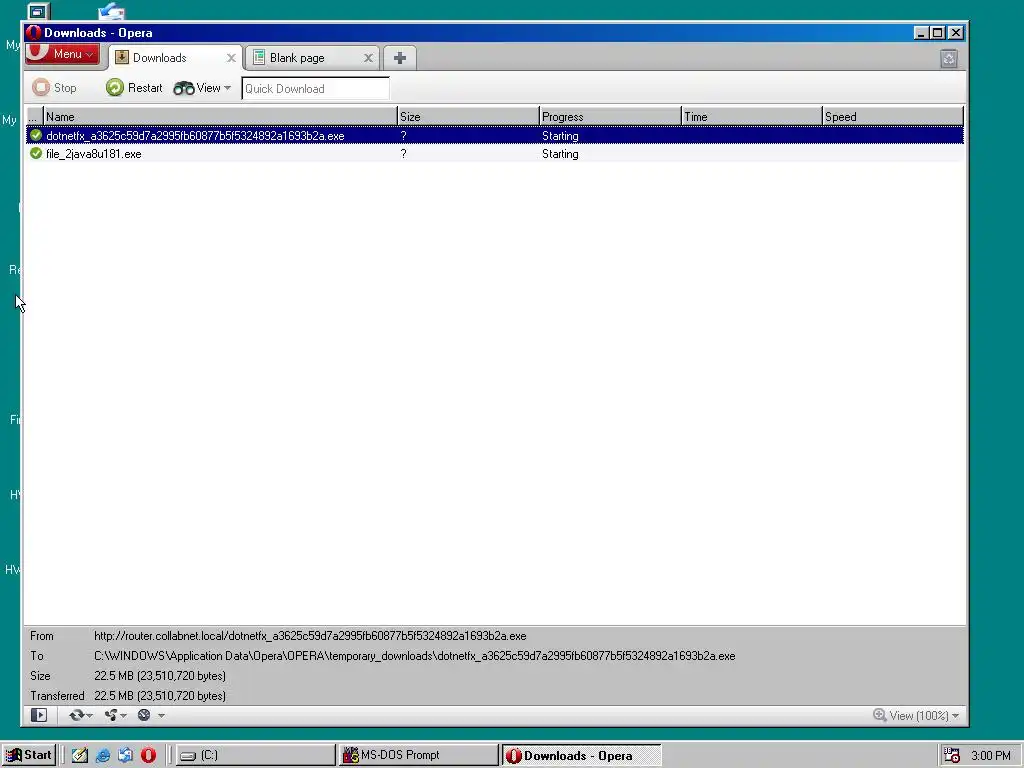This screenshot has width=1024, height=768.
Task: Click the Restart download button
Action: pyautogui.click(x=135, y=88)
